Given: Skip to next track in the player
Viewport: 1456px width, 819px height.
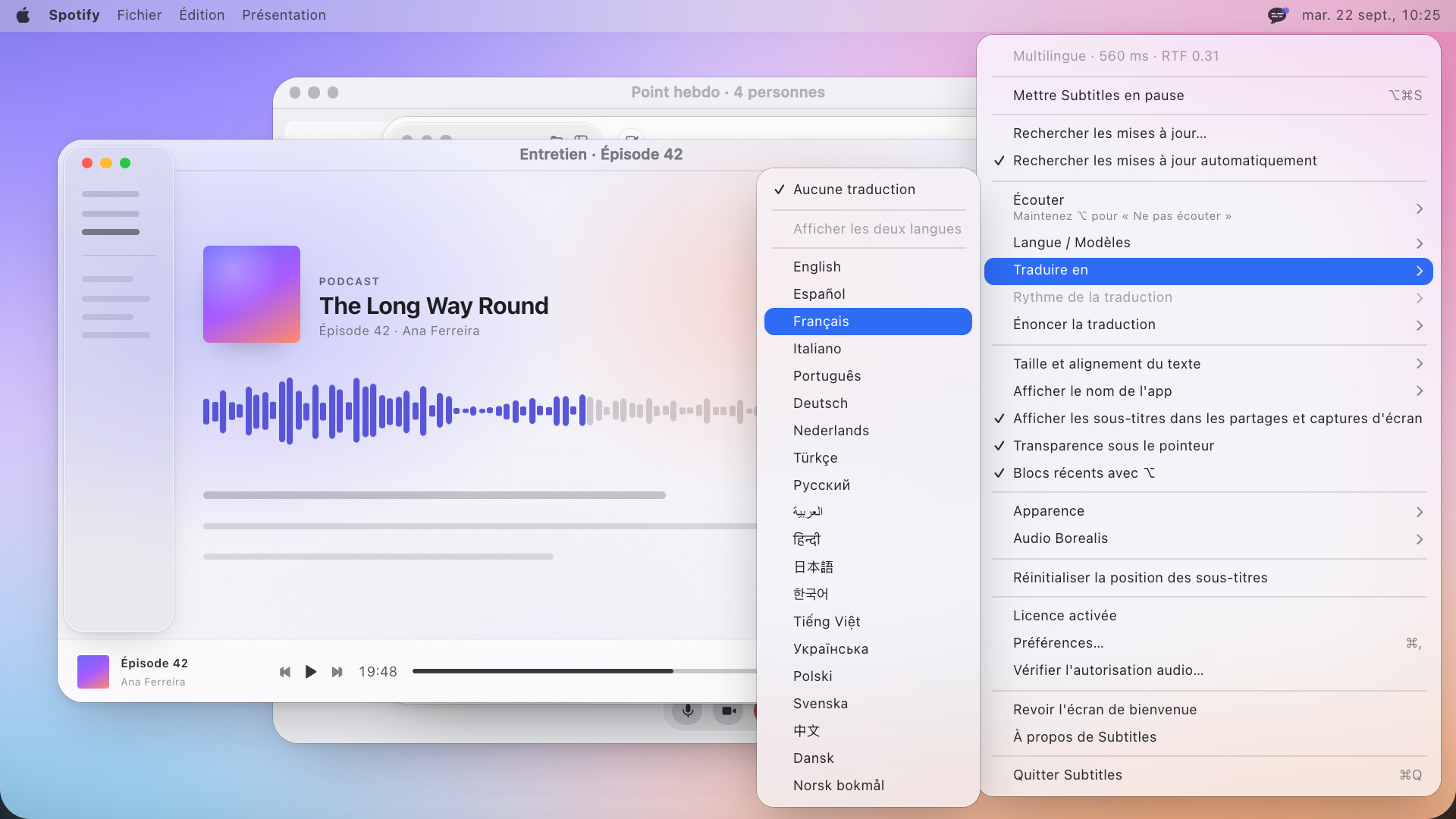Looking at the screenshot, I should click(x=337, y=672).
